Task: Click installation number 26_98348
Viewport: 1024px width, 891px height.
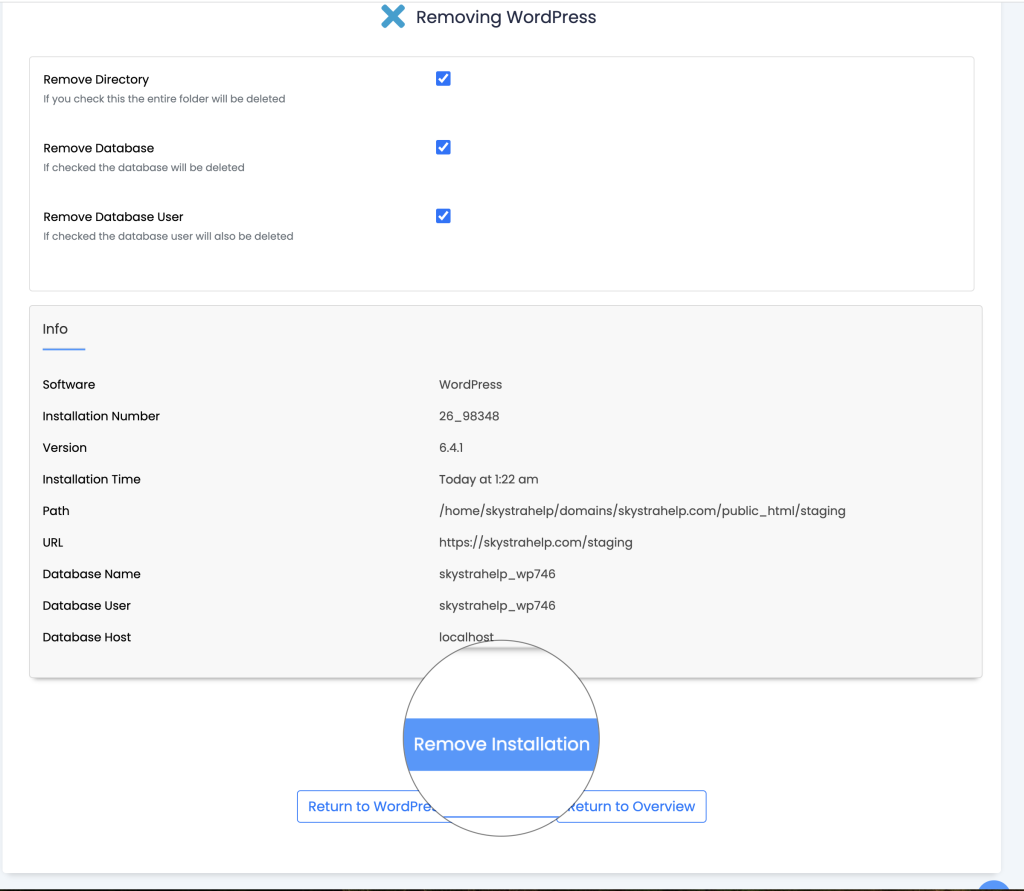Action: (468, 416)
